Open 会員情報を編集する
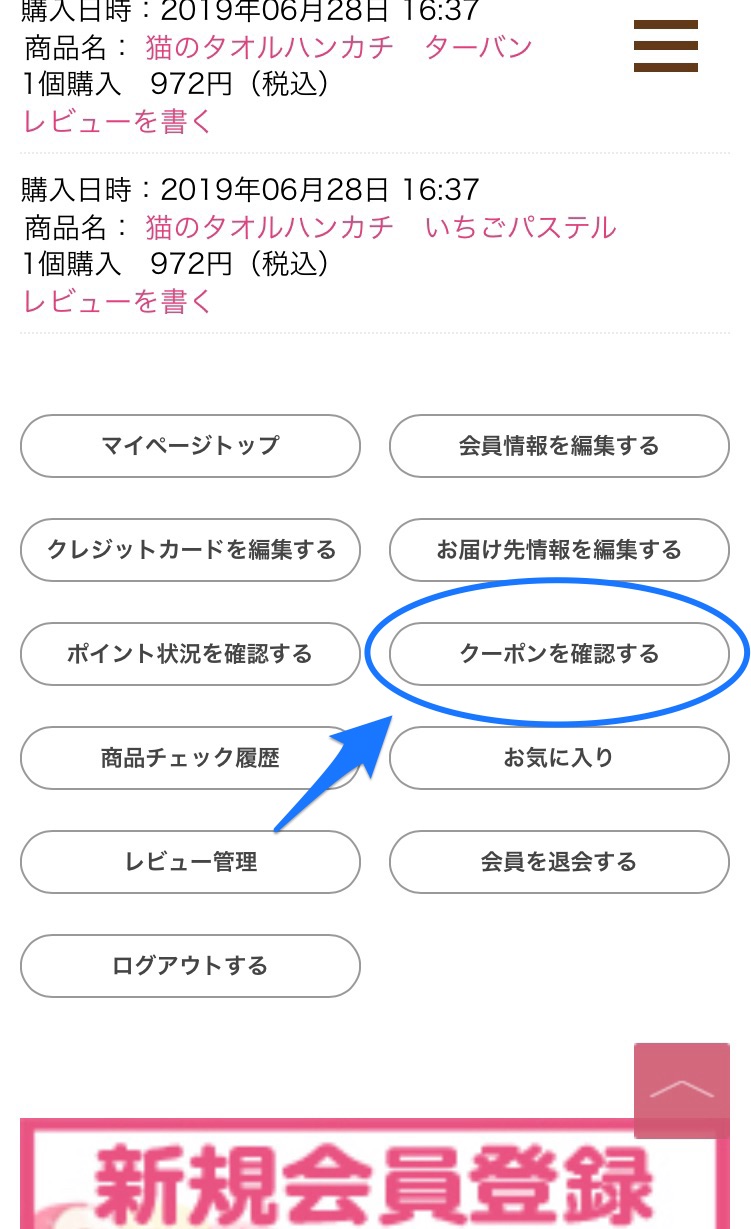Image resolution: width=751 pixels, height=1229 pixels. (x=559, y=446)
